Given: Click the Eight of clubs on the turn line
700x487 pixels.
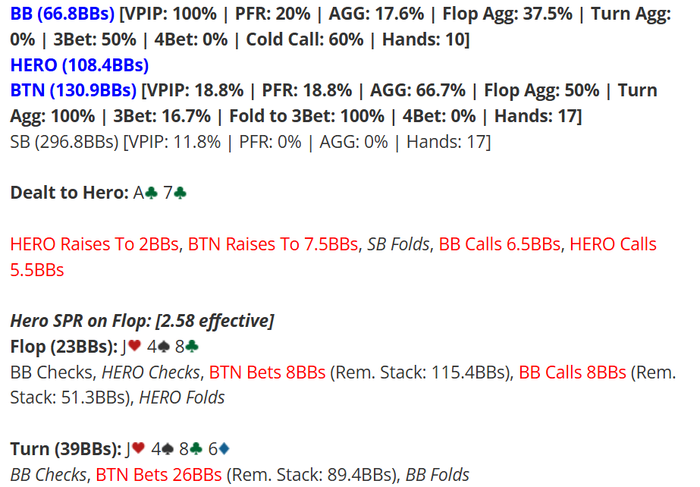Looking at the screenshot, I should click(191, 449).
